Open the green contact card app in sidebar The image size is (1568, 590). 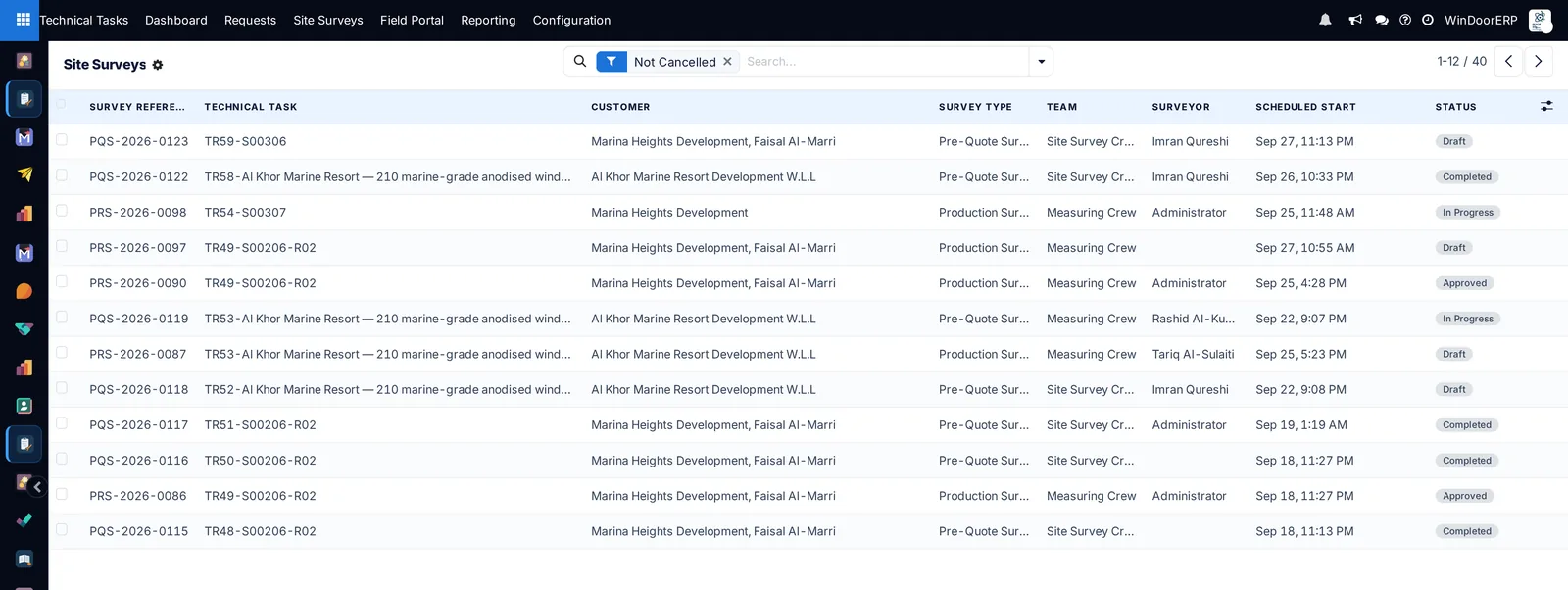click(x=24, y=406)
